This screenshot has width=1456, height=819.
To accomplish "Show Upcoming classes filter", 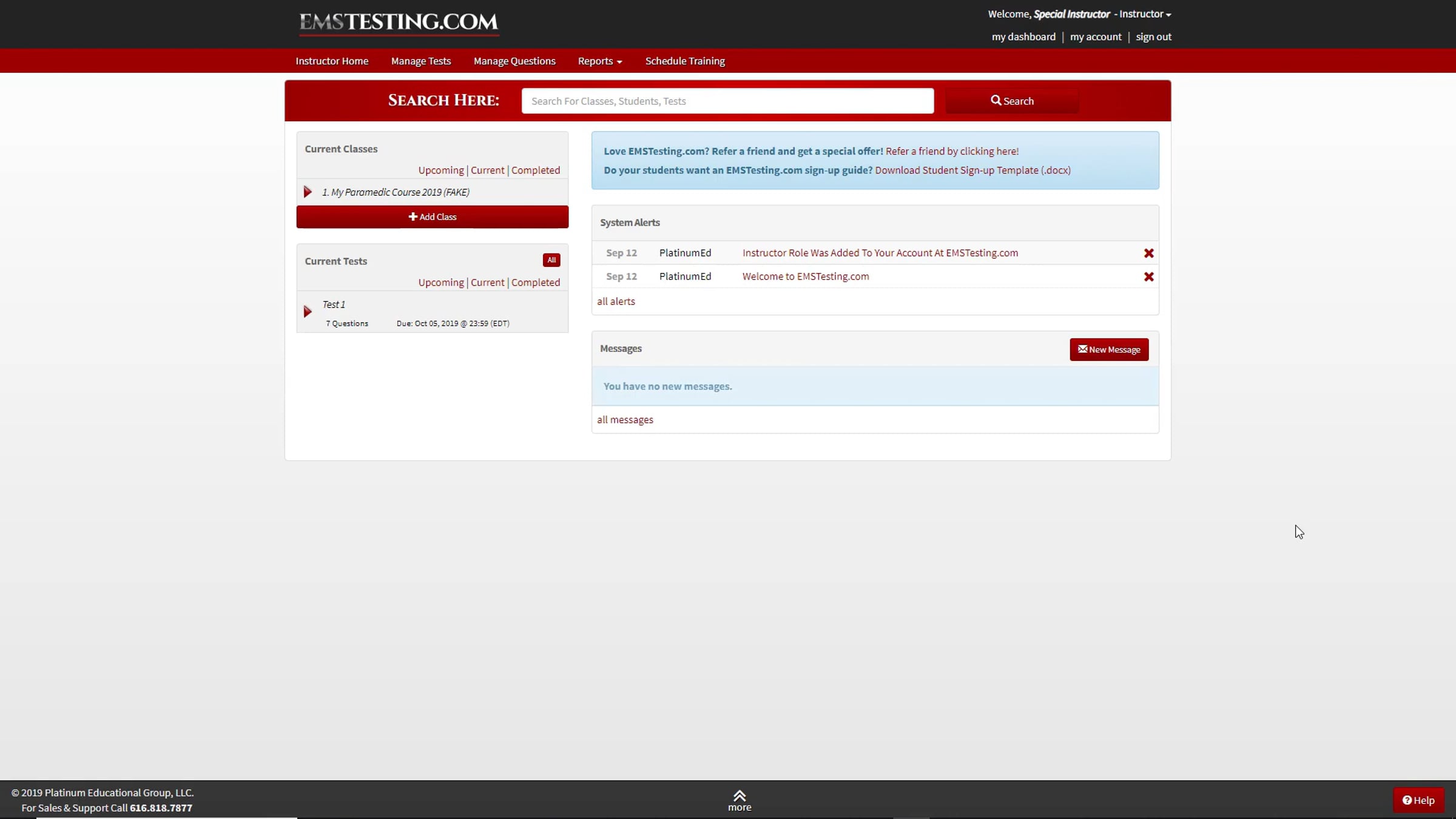I will tap(441, 170).
